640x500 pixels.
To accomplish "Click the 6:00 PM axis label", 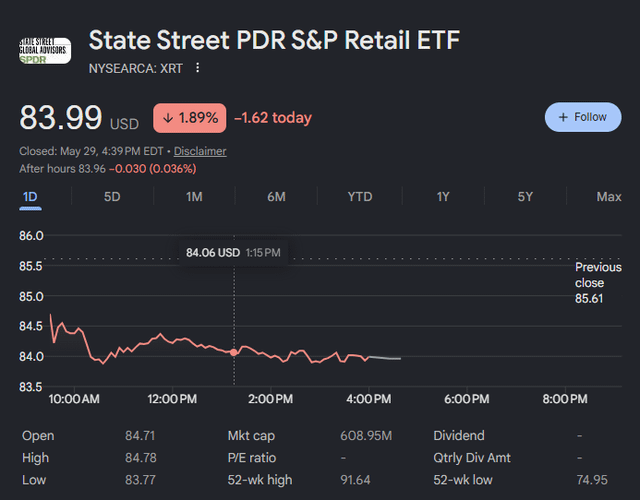I will (x=467, y=399).
